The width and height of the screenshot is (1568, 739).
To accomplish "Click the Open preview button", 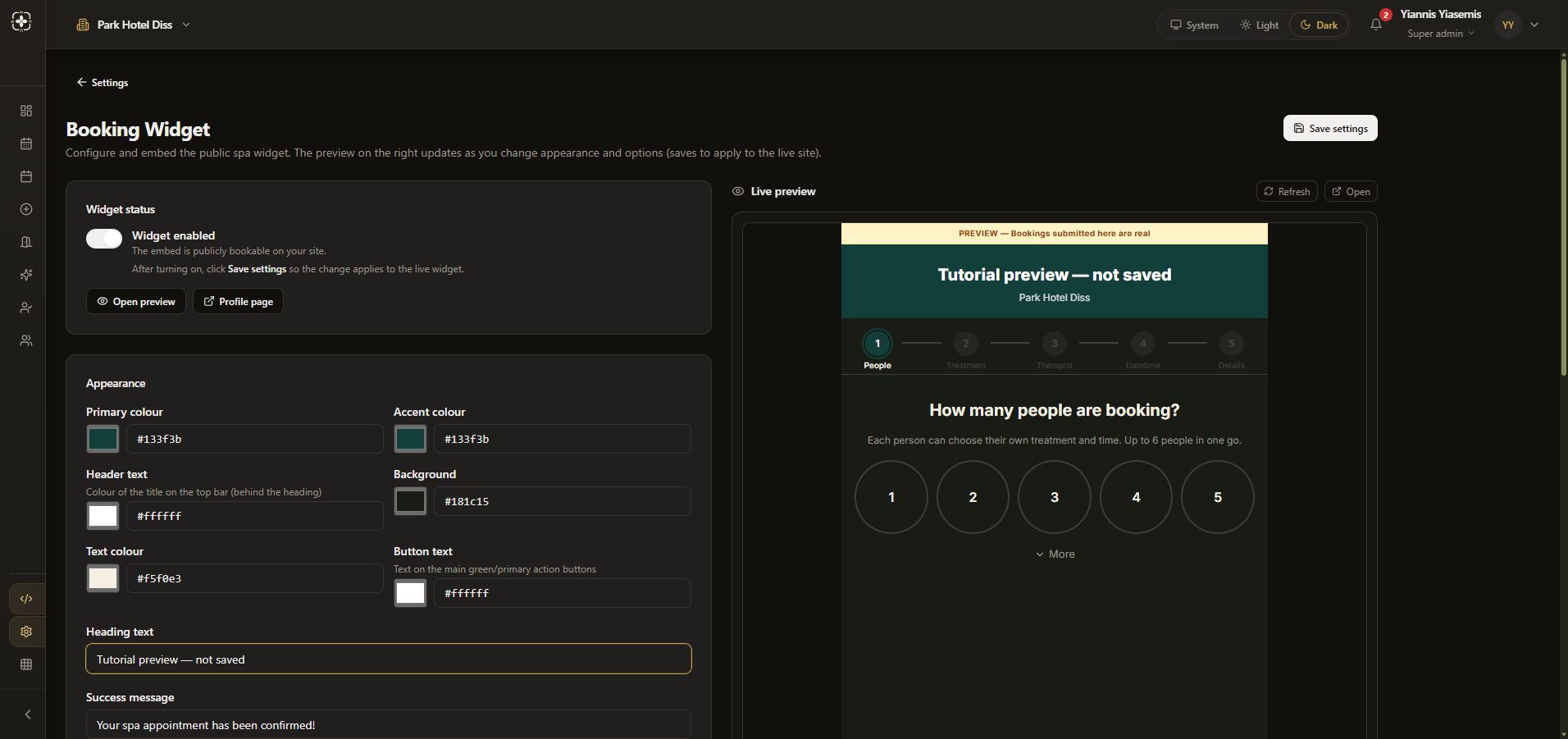I will [136, 301].
